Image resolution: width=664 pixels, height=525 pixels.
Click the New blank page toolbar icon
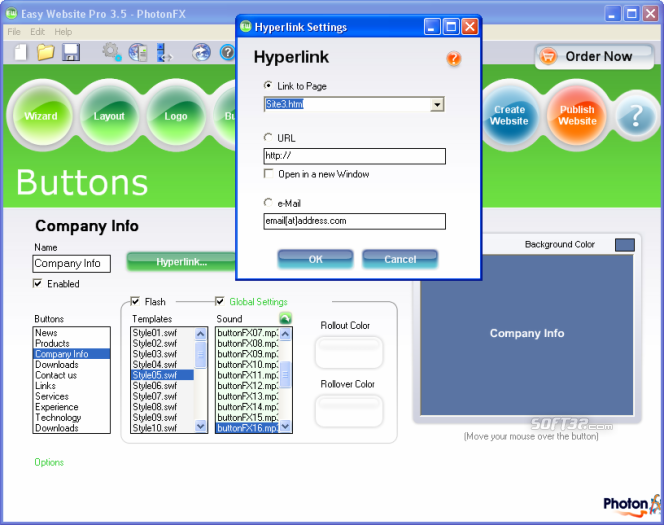20,52
